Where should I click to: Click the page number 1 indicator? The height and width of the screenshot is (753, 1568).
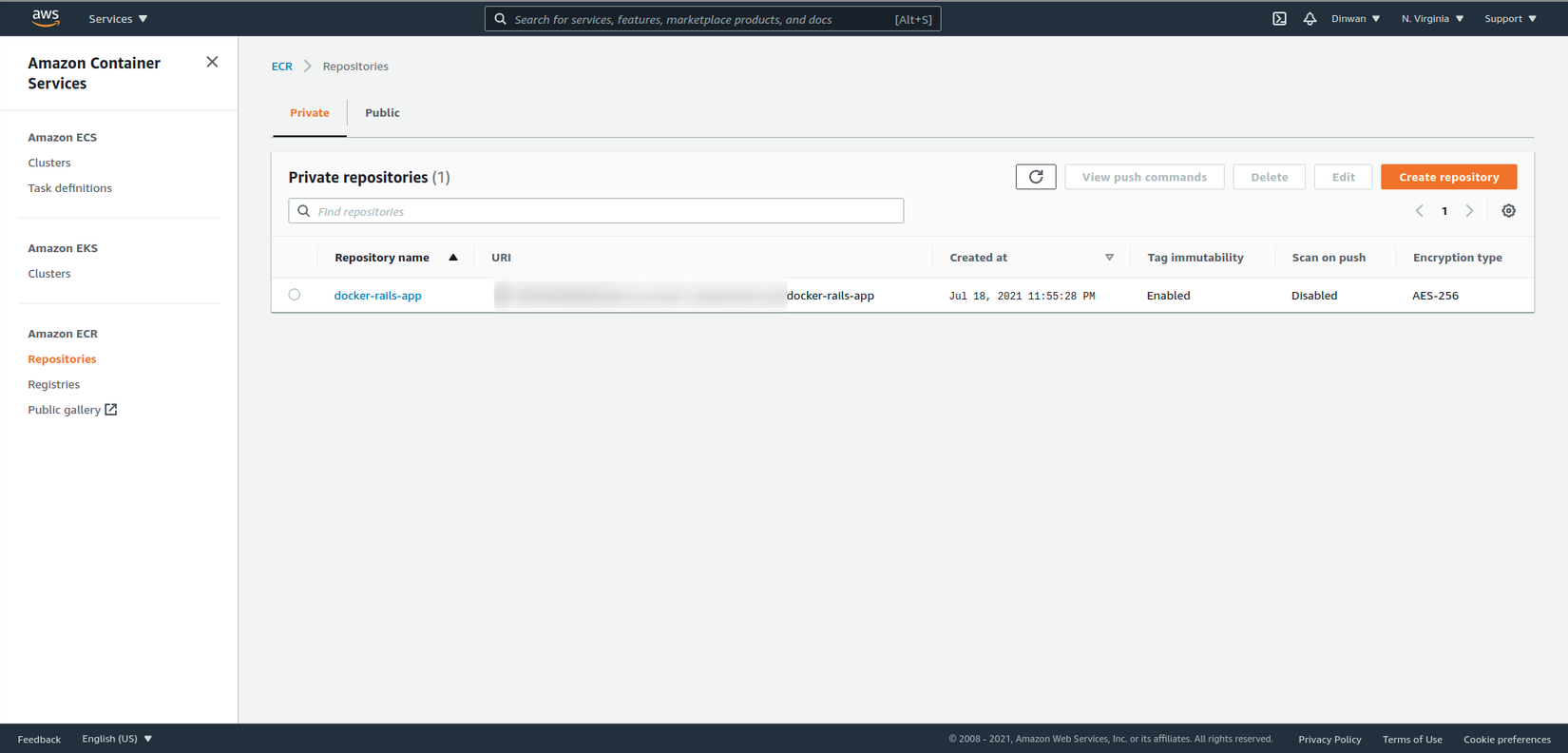[x=1444, y=211]
